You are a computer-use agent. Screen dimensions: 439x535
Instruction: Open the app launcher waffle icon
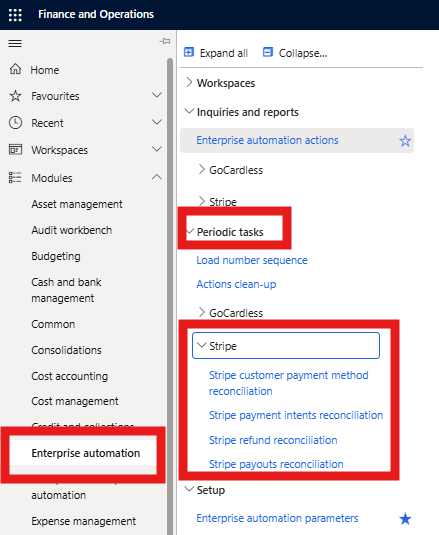pyautogui.click(x=15, y=15)
